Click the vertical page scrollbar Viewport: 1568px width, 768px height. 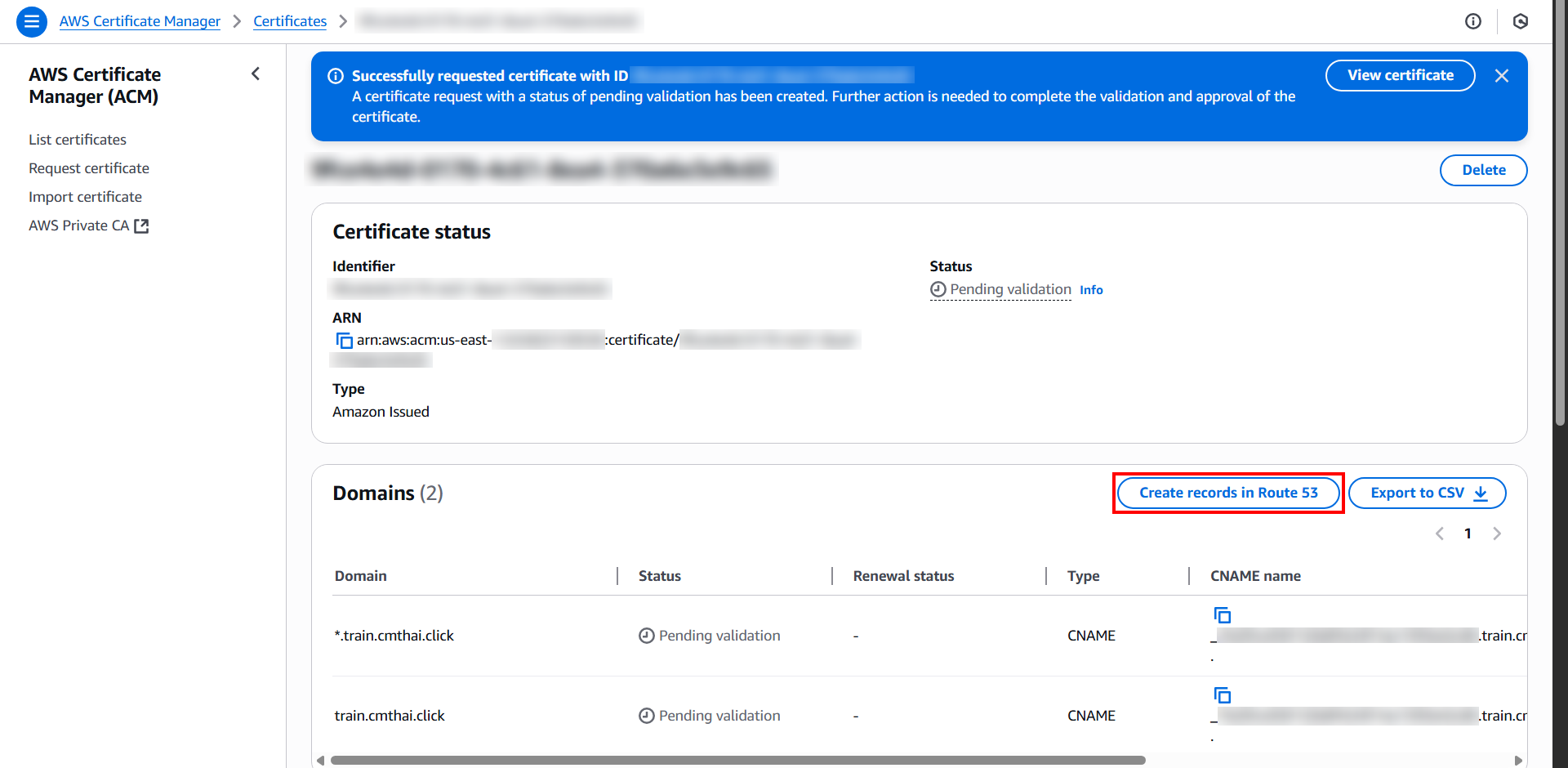1561,212
